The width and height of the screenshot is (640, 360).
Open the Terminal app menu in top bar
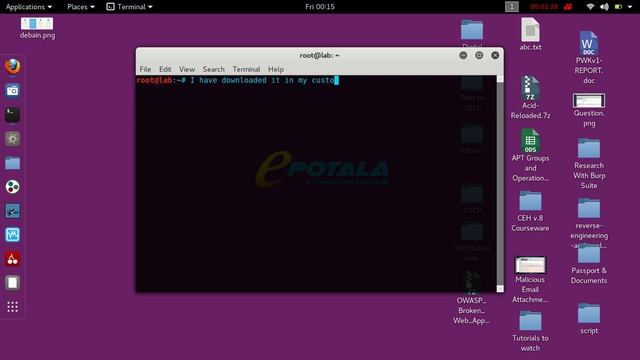129,7
